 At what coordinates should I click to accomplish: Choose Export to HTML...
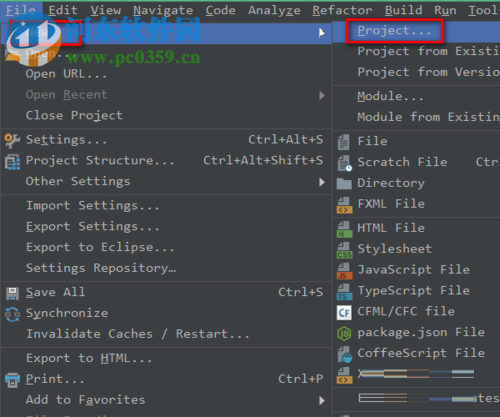click(89, 358)
